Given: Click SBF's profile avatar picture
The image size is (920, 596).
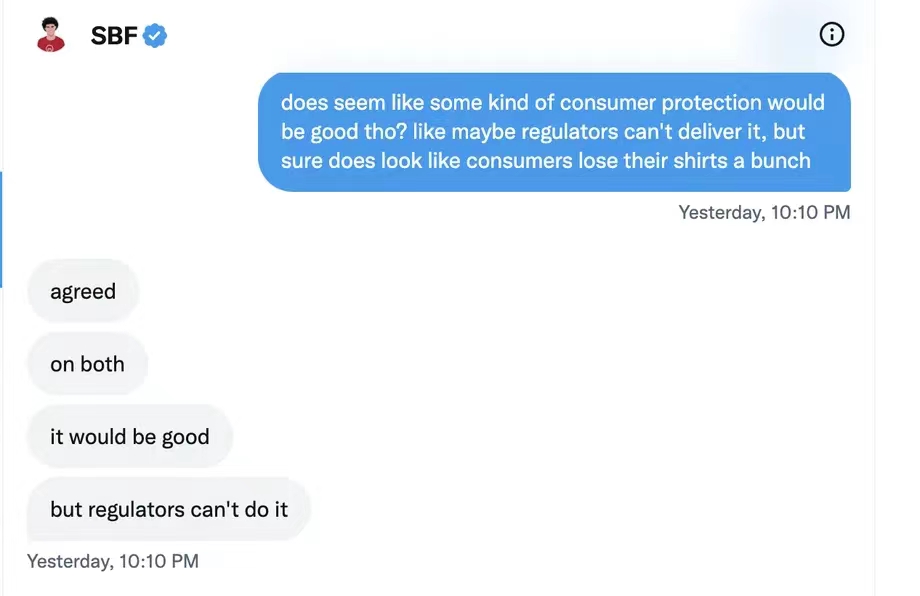Looking at the screenshot, I should click(50, 36).
